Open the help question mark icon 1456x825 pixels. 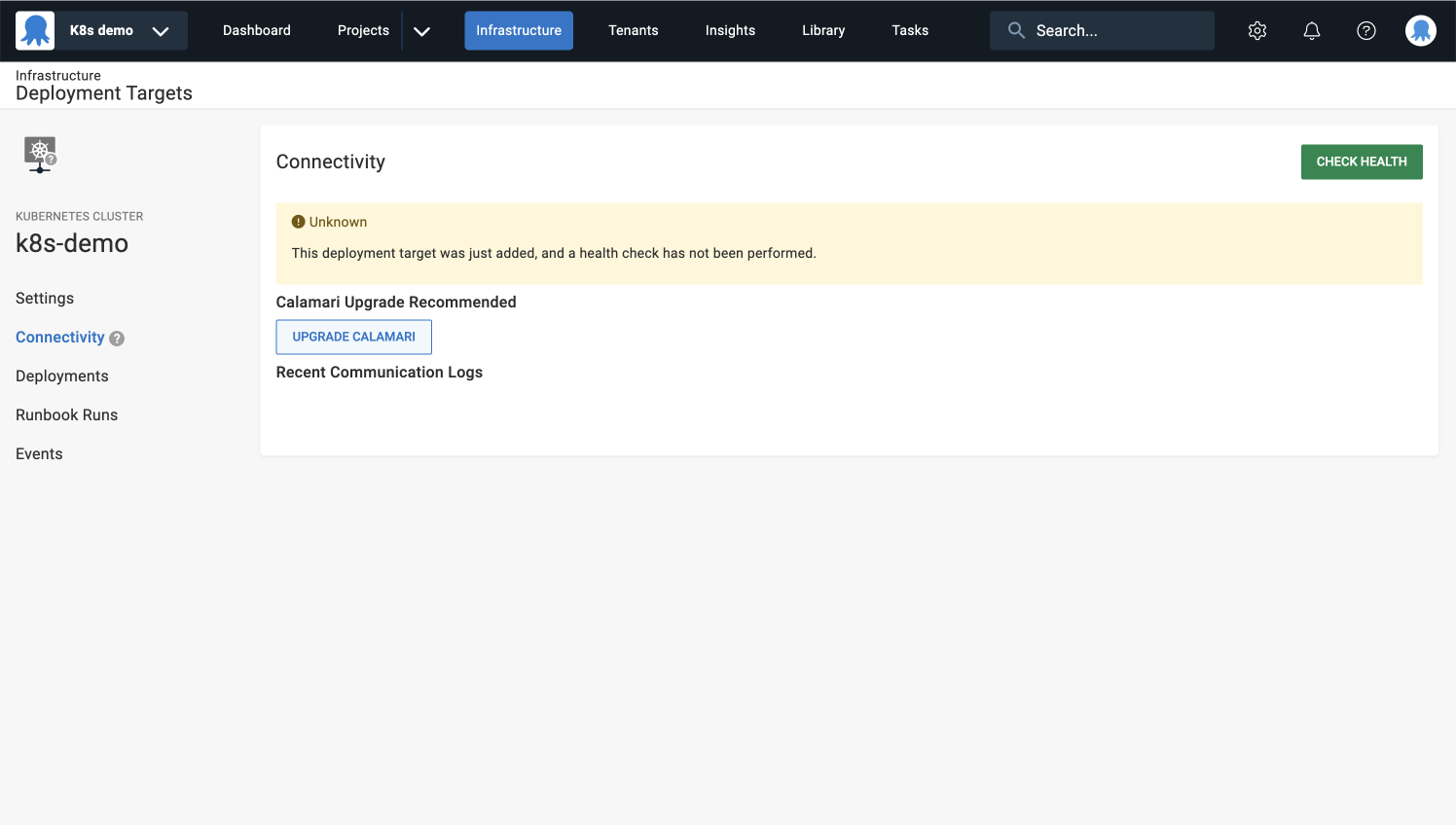click(1365, 30)
